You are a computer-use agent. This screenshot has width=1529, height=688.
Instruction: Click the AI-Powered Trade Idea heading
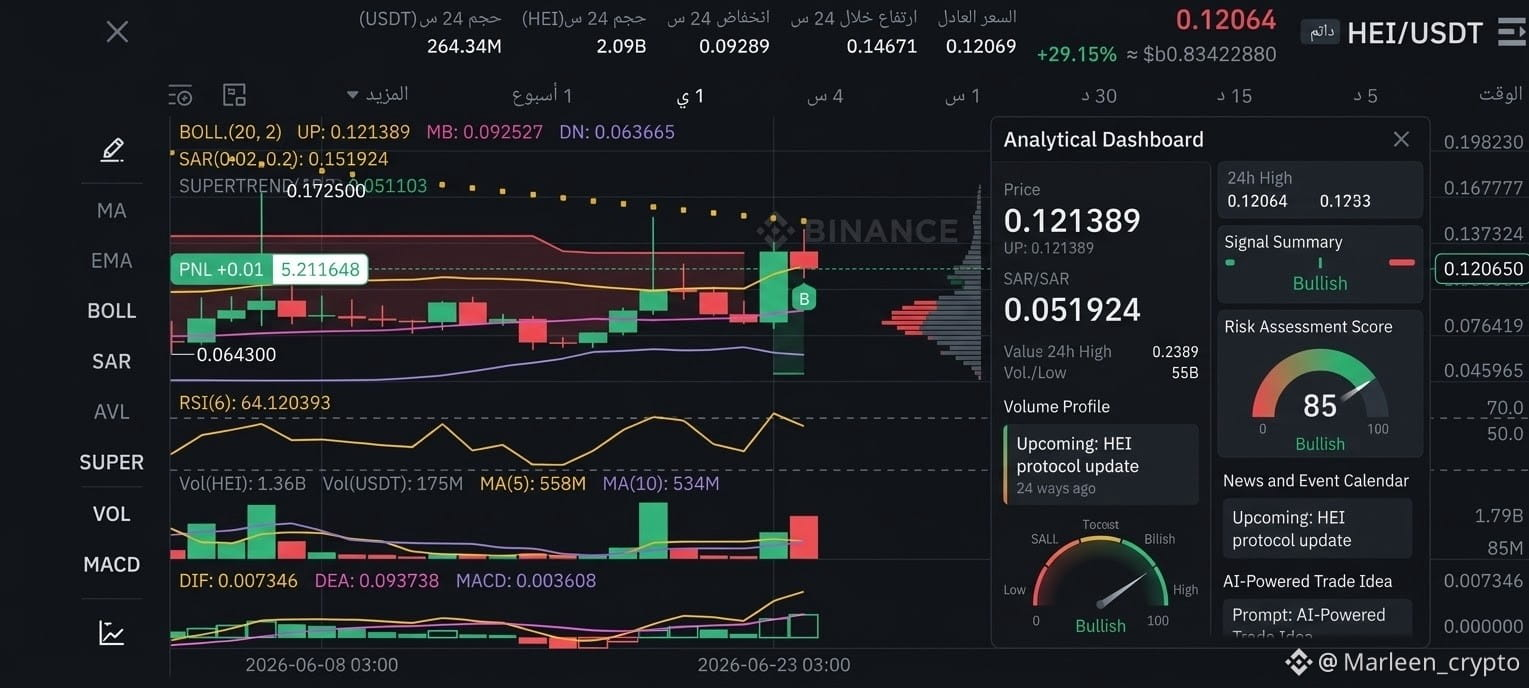pyautogui.click(x=1307, y=581)
